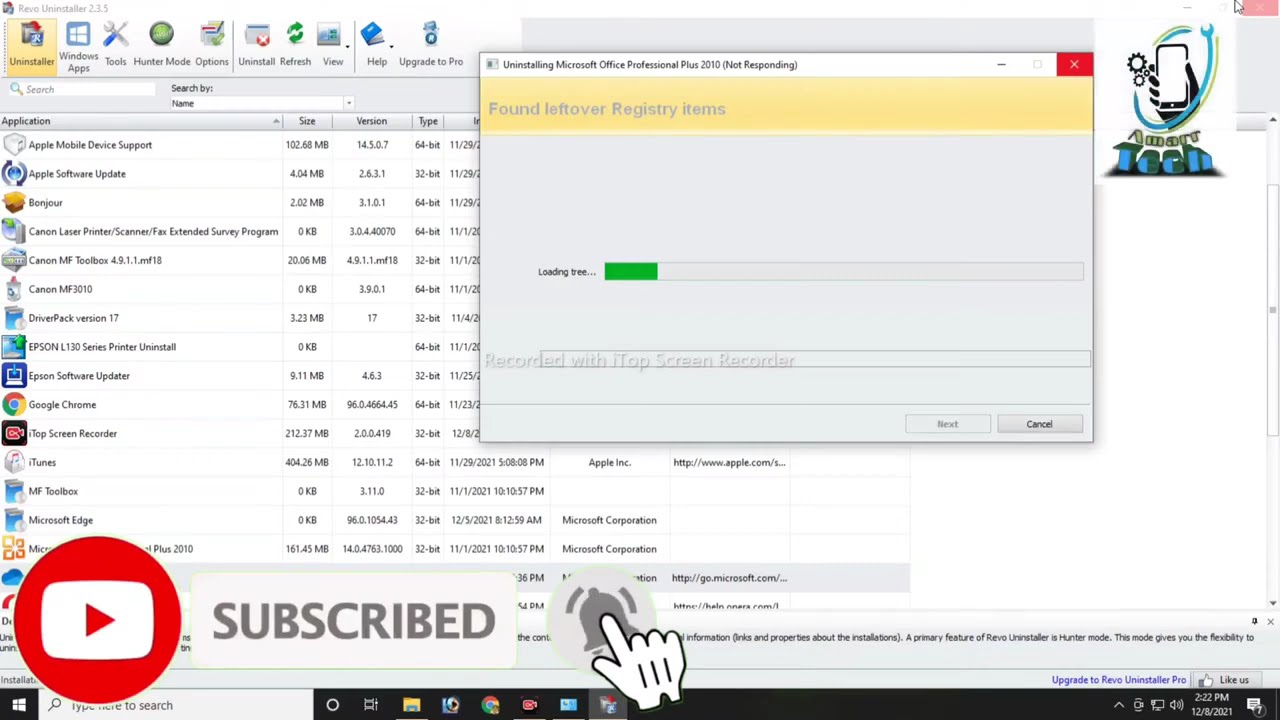Select the Bonjour application icon
Screen dimensions: 1280x720
tap(14, 203)
